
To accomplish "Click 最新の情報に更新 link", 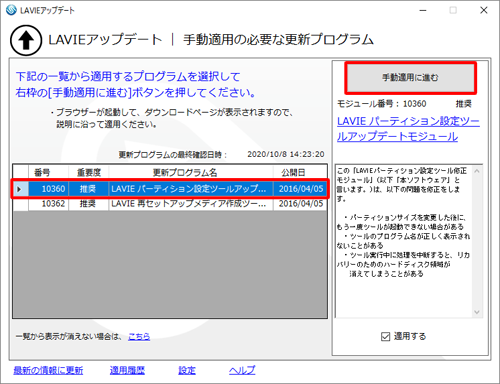I will 48,370.
